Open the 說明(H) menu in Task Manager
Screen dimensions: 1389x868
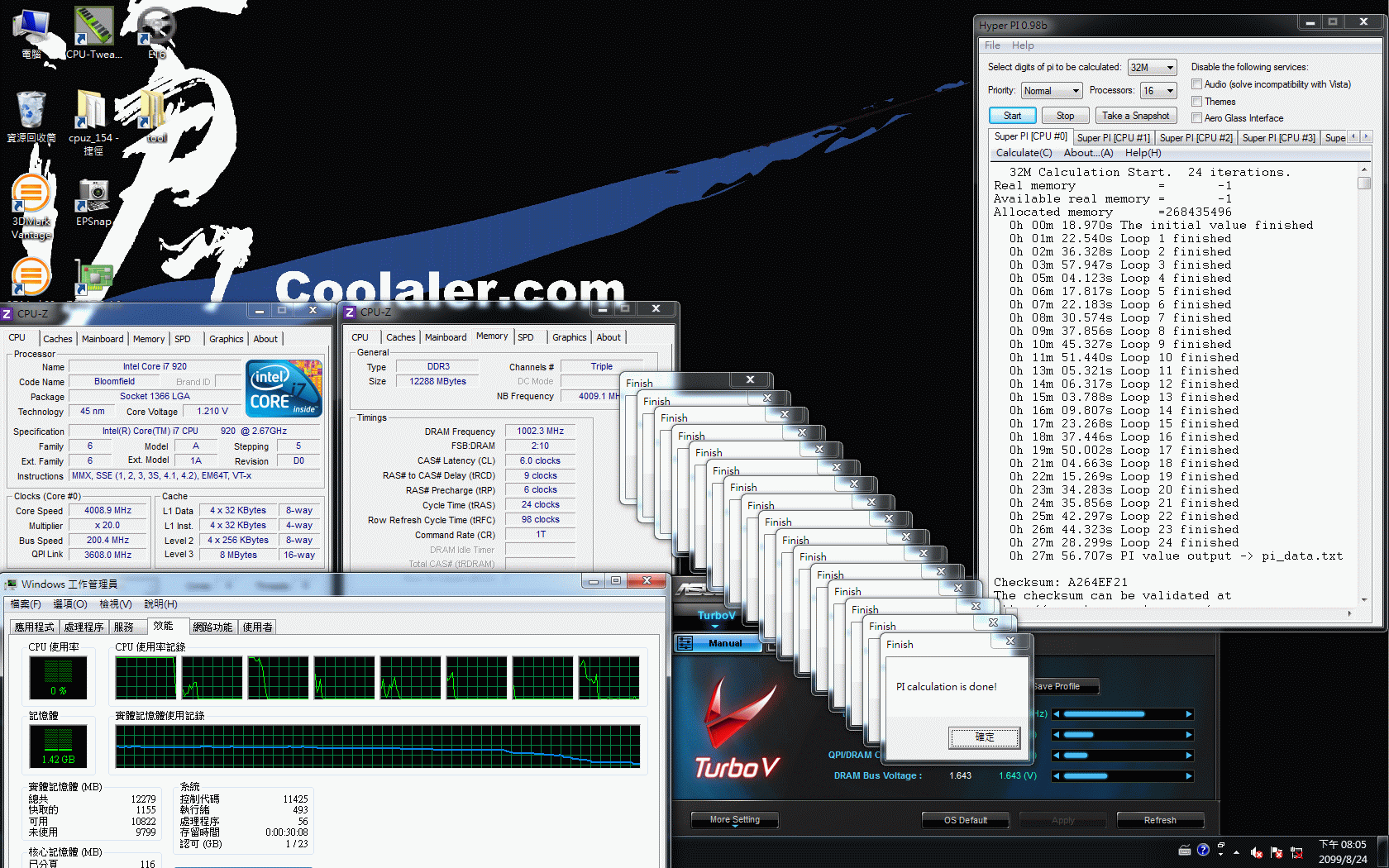click(160, 604)
